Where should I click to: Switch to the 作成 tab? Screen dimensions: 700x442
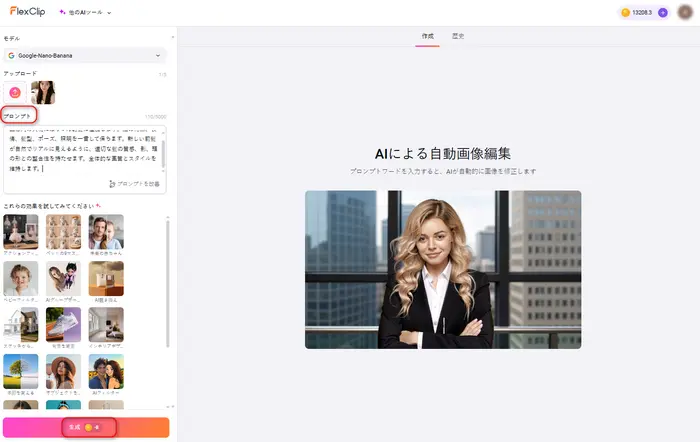(x=428, y=36)
